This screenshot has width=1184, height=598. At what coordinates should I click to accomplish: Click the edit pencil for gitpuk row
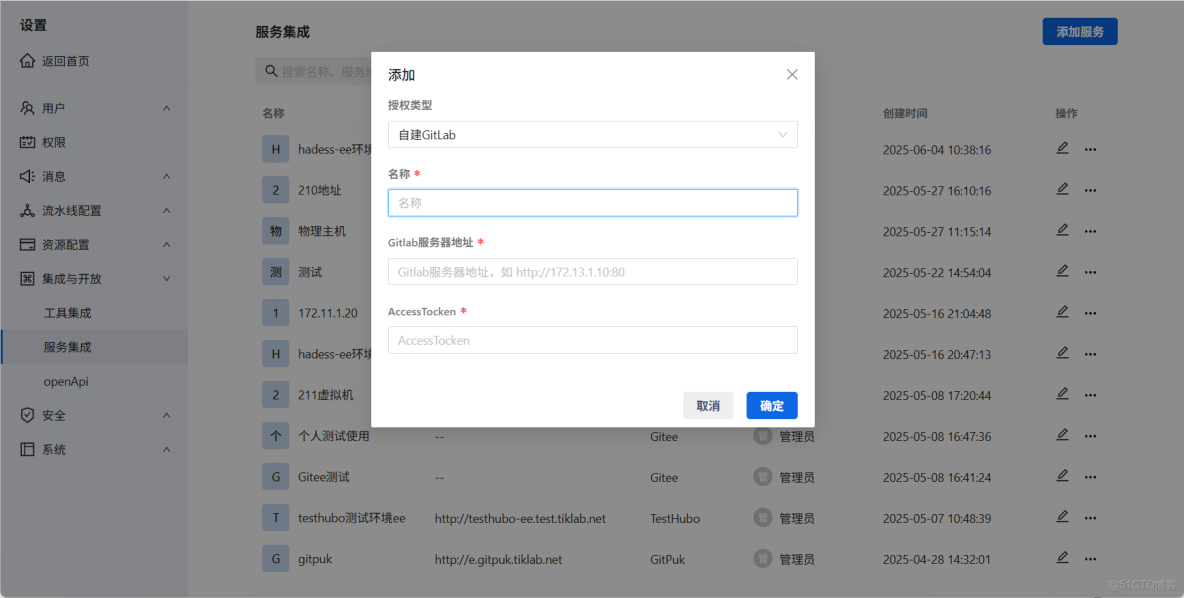1062,558
